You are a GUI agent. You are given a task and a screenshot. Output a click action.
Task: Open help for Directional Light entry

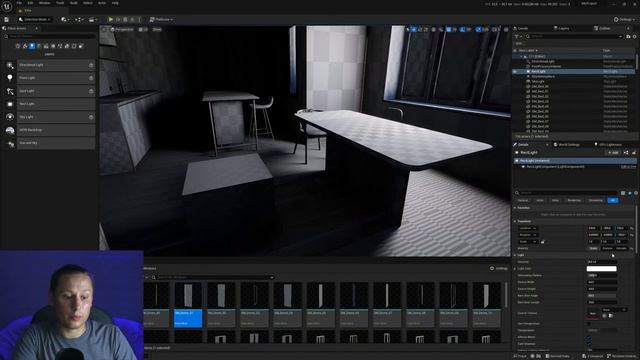click(91, 65)
